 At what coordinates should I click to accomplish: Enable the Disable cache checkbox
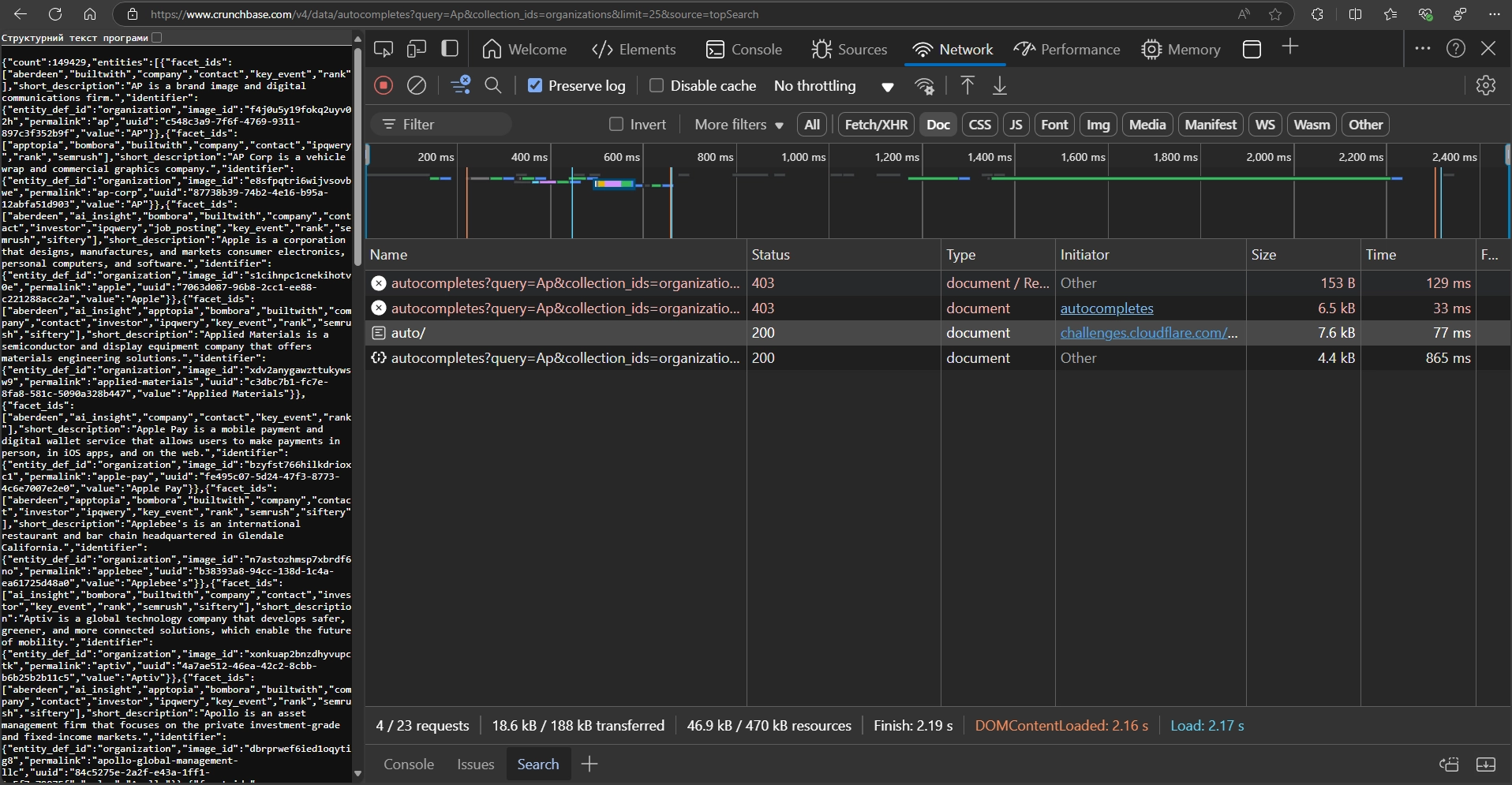(656, 86)
